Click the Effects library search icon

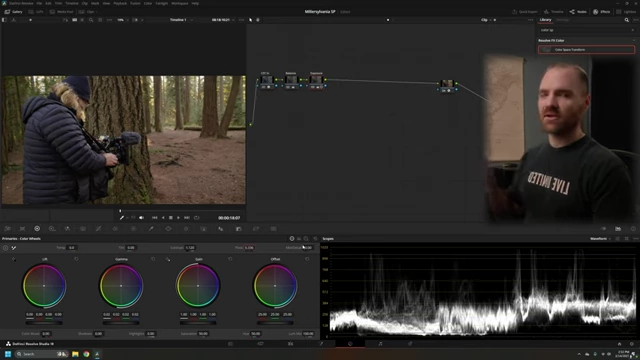627,20
